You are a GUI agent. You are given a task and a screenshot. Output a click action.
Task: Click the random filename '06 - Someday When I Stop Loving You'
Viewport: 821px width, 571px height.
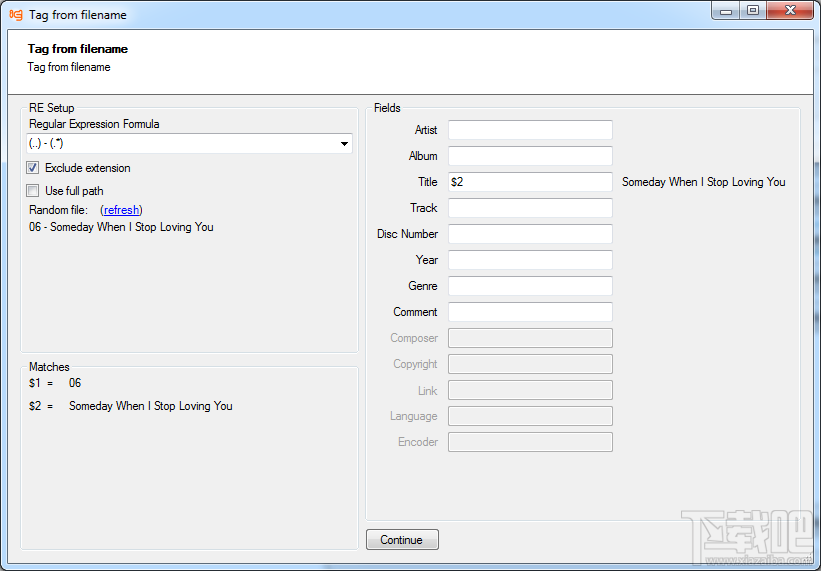[x=121, y=227]
